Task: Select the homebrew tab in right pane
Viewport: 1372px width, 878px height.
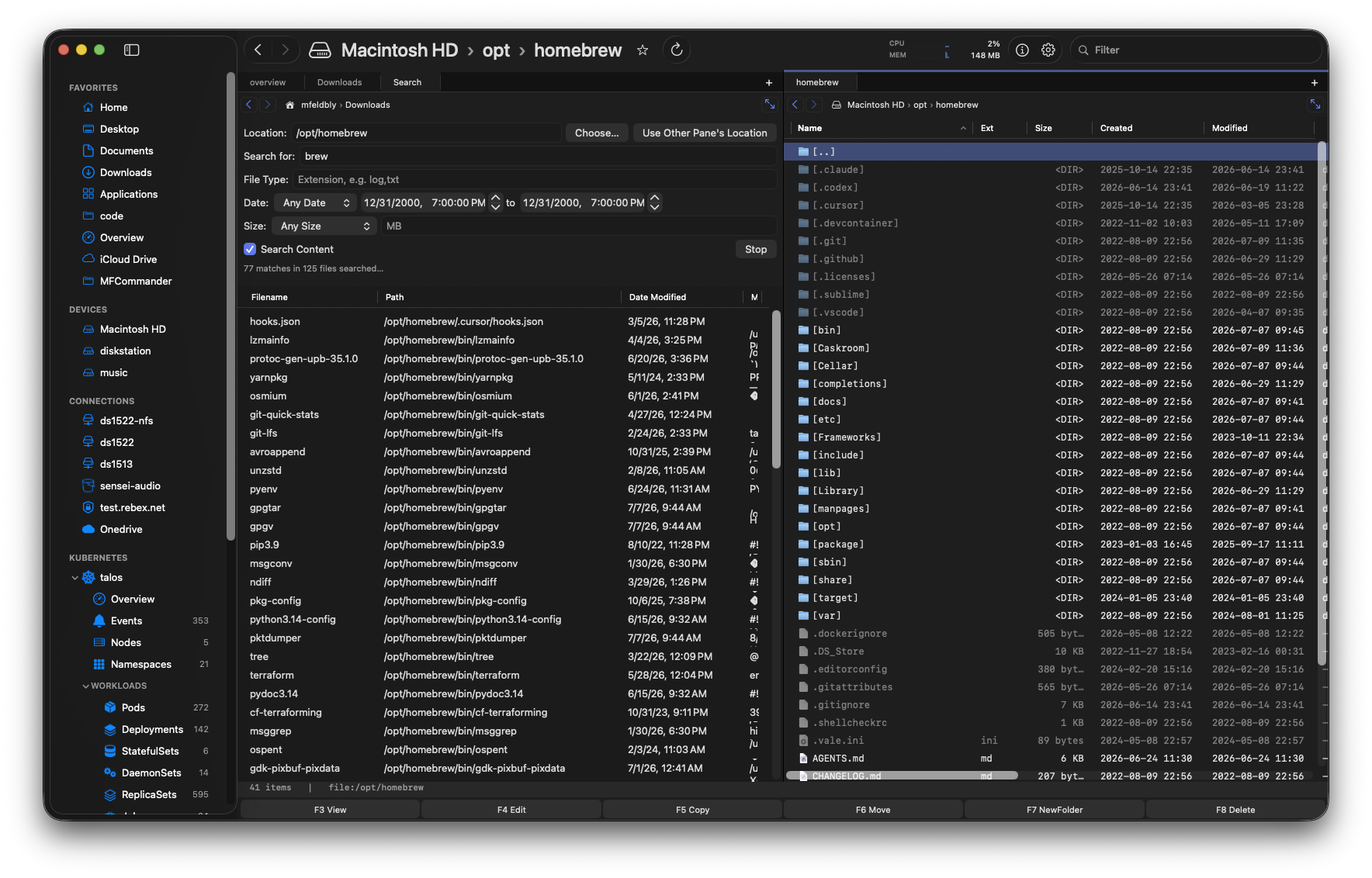Action: (817, 82)
